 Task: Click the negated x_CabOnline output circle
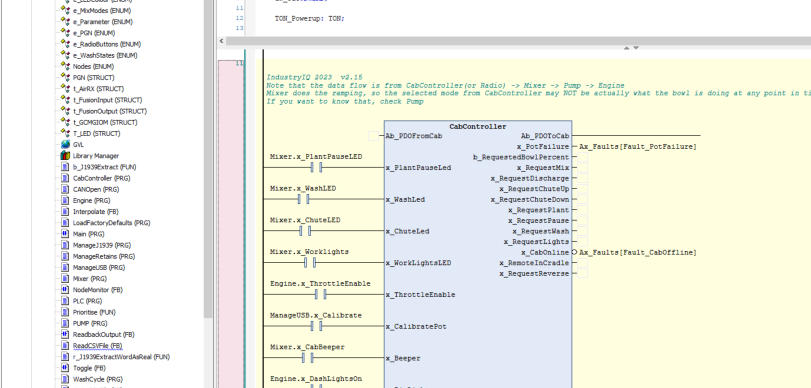(574, 252)
